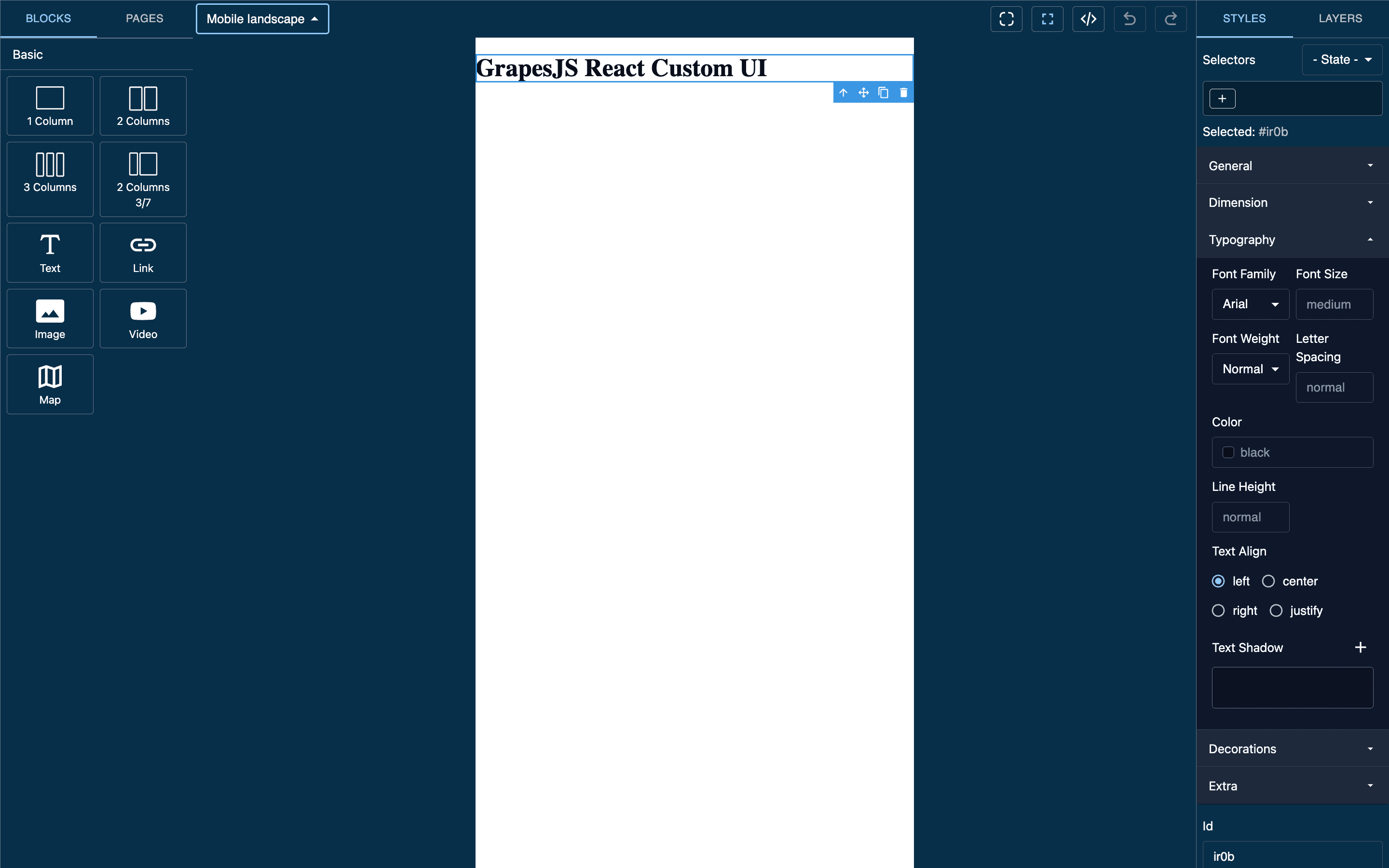Switch to the Pages tab
This screenshot has height=868, width=1389.
(x=145, y=18)
